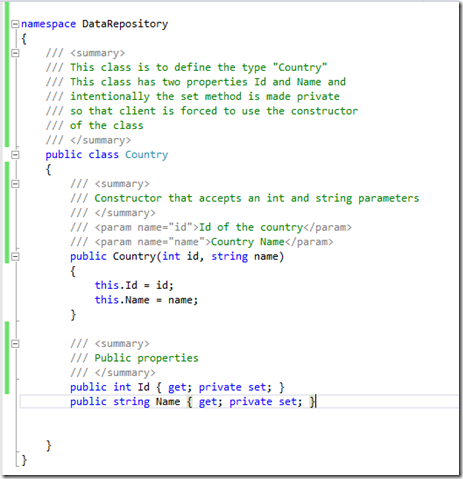The width and height of the screenshot is (463, 479).
Task: Click 'int id' parameter in constructor
Action: 180,256
